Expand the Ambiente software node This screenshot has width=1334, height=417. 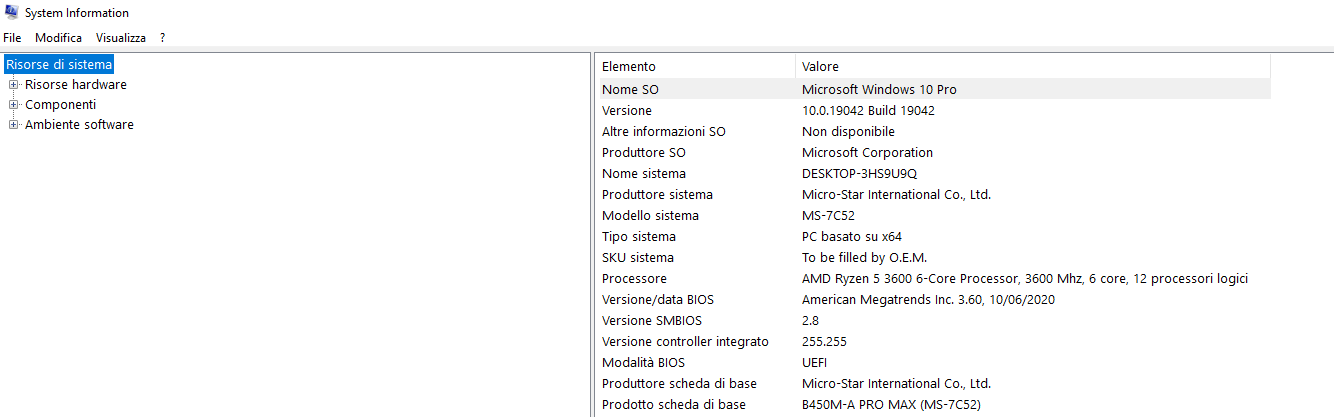[x=14, y=125]
